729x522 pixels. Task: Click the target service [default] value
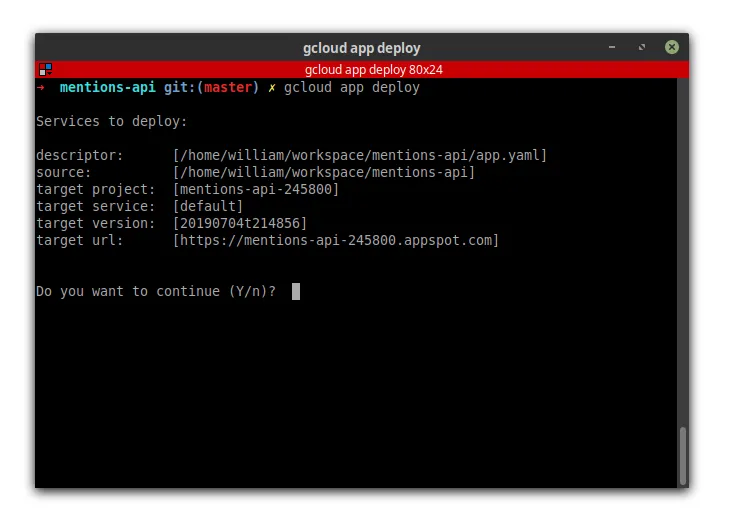tap(207, 206)
